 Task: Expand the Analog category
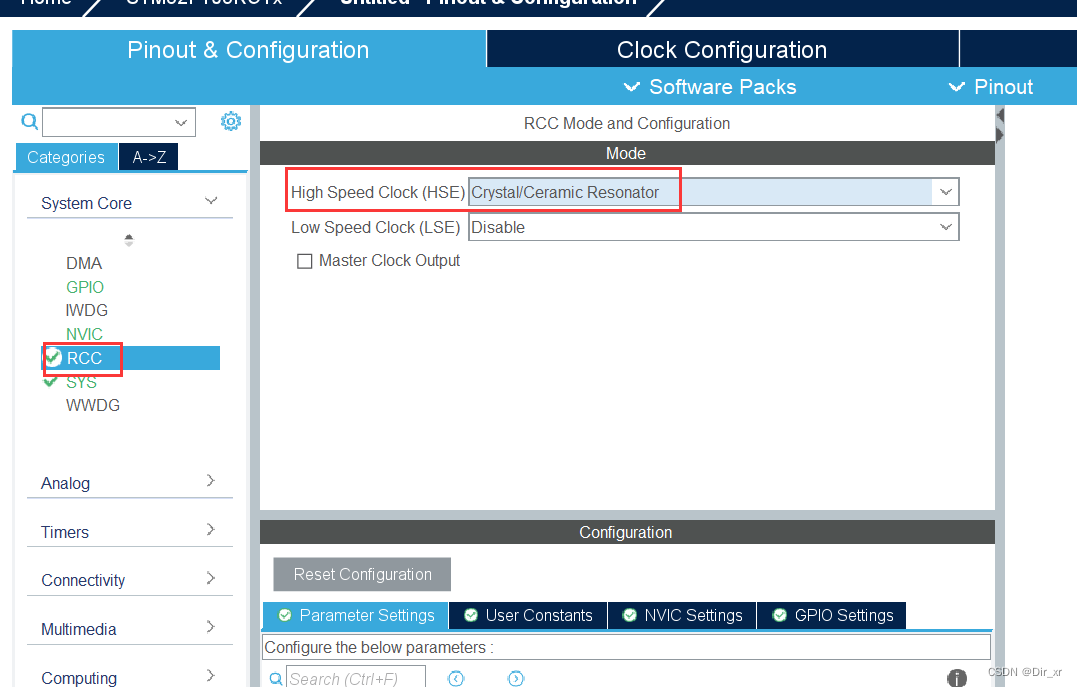click(x=211, y=481)
